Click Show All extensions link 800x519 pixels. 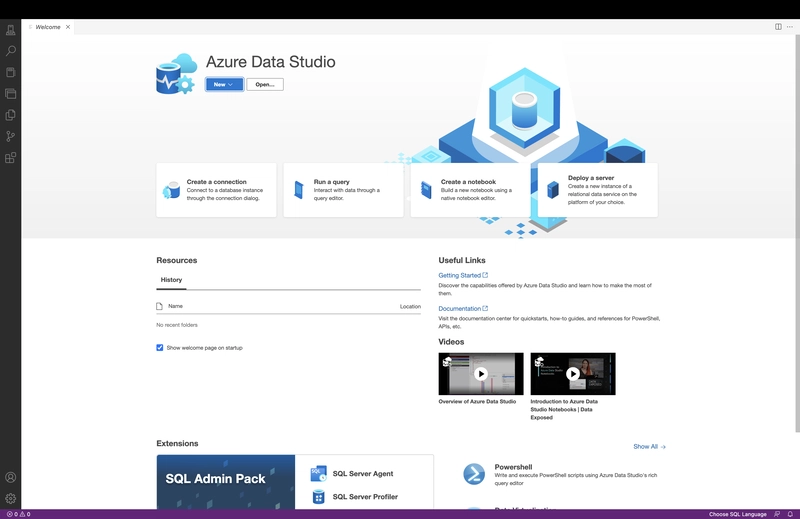(x=649, y=447)
